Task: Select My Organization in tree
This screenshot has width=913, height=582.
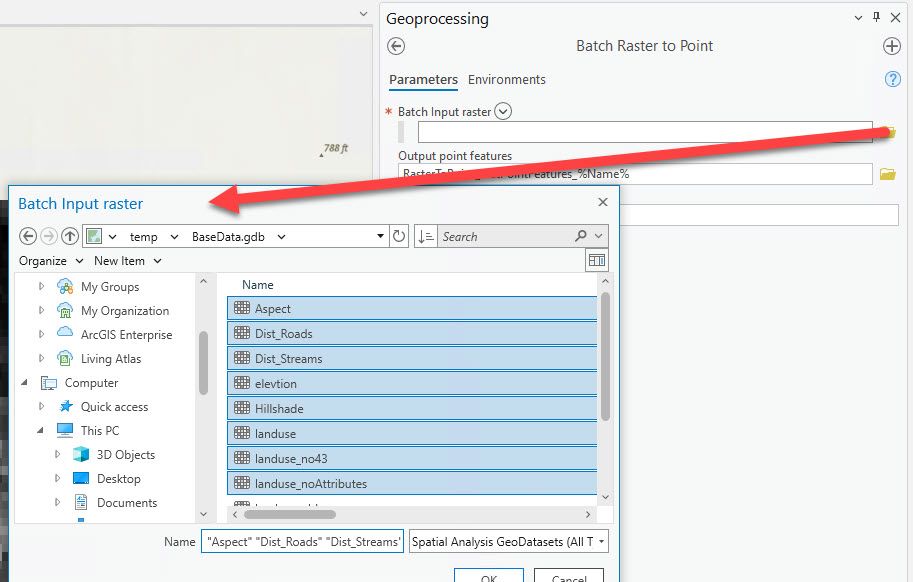Action: coord(125,311)
